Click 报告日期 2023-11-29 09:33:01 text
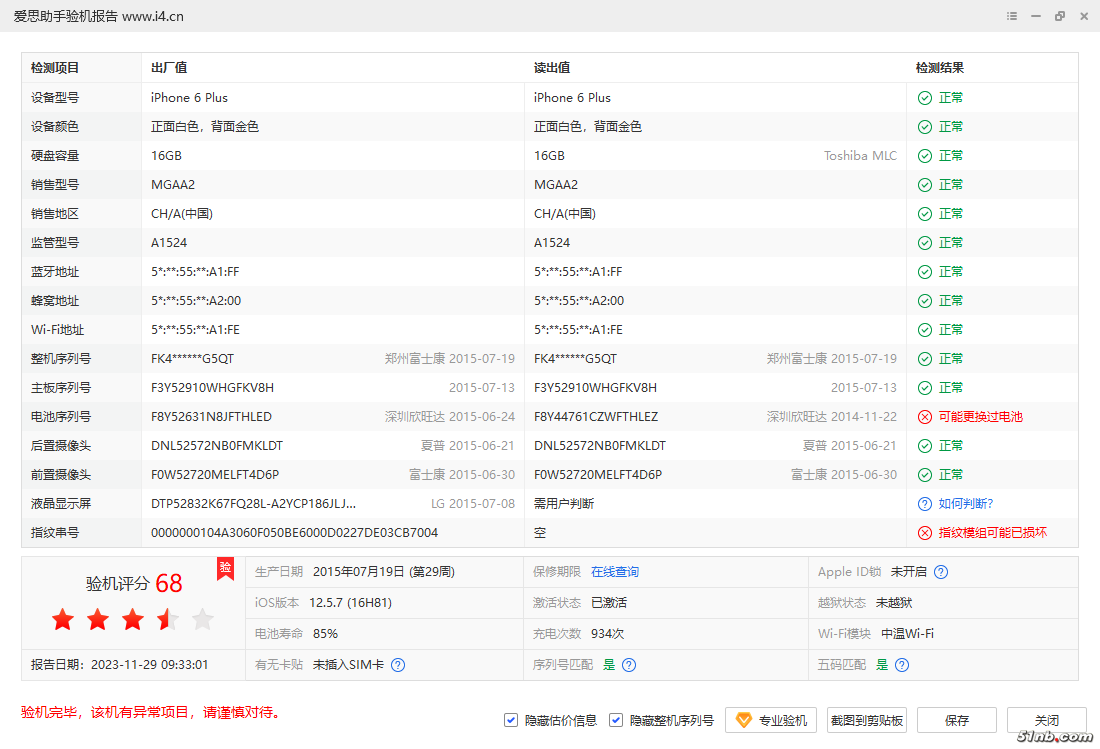Screen dimensions: 1100x749 coord(119,665)
